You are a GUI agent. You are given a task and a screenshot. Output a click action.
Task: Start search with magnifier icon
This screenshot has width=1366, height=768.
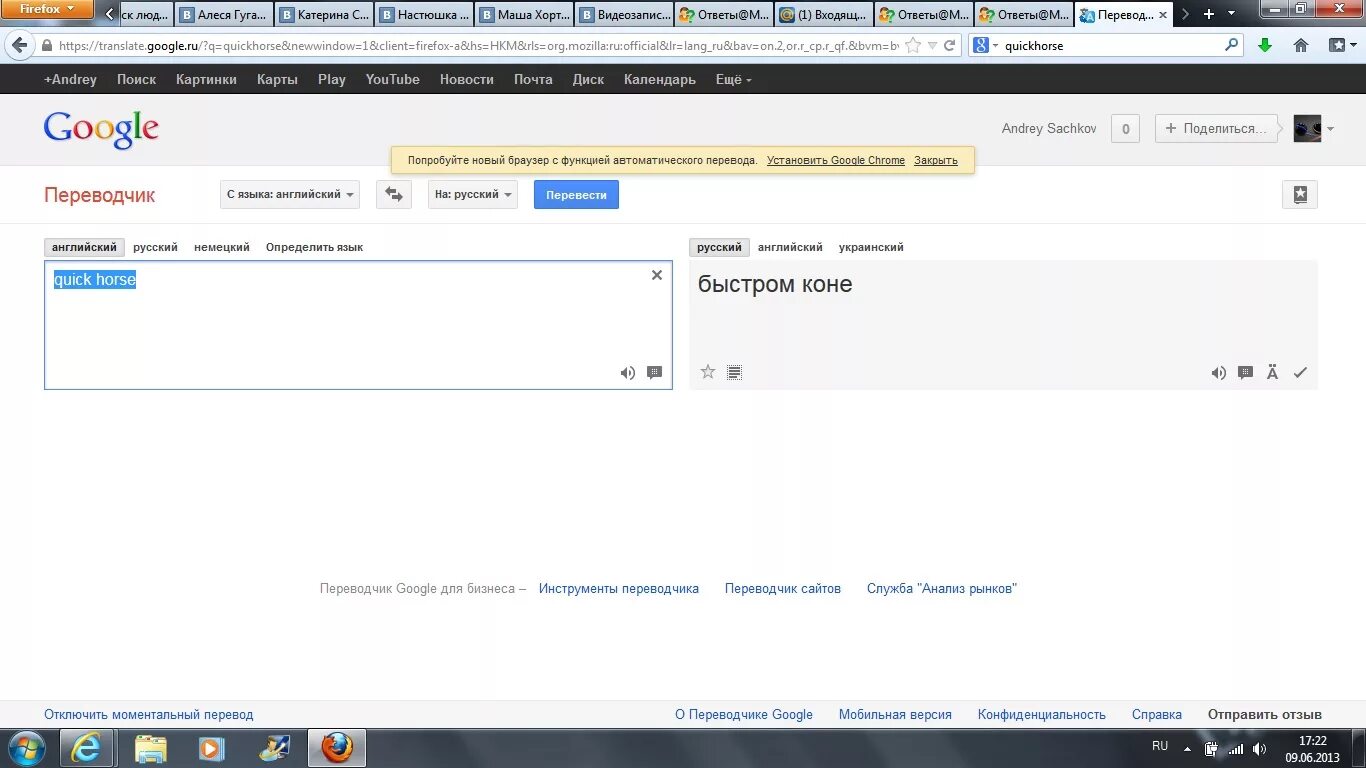click(1231, 45)
